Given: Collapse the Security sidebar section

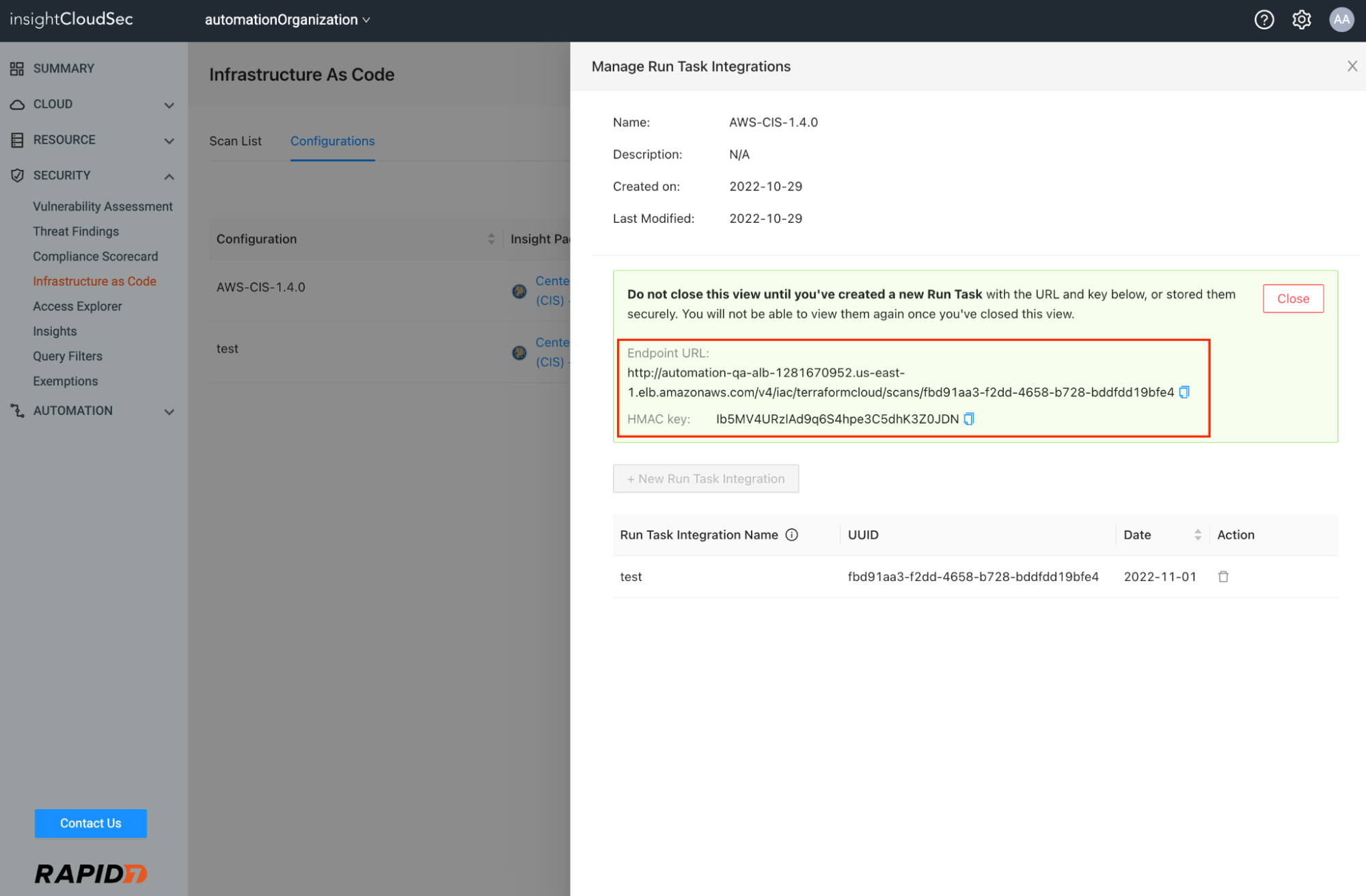Looking at the screenshot, I should 169,176.
